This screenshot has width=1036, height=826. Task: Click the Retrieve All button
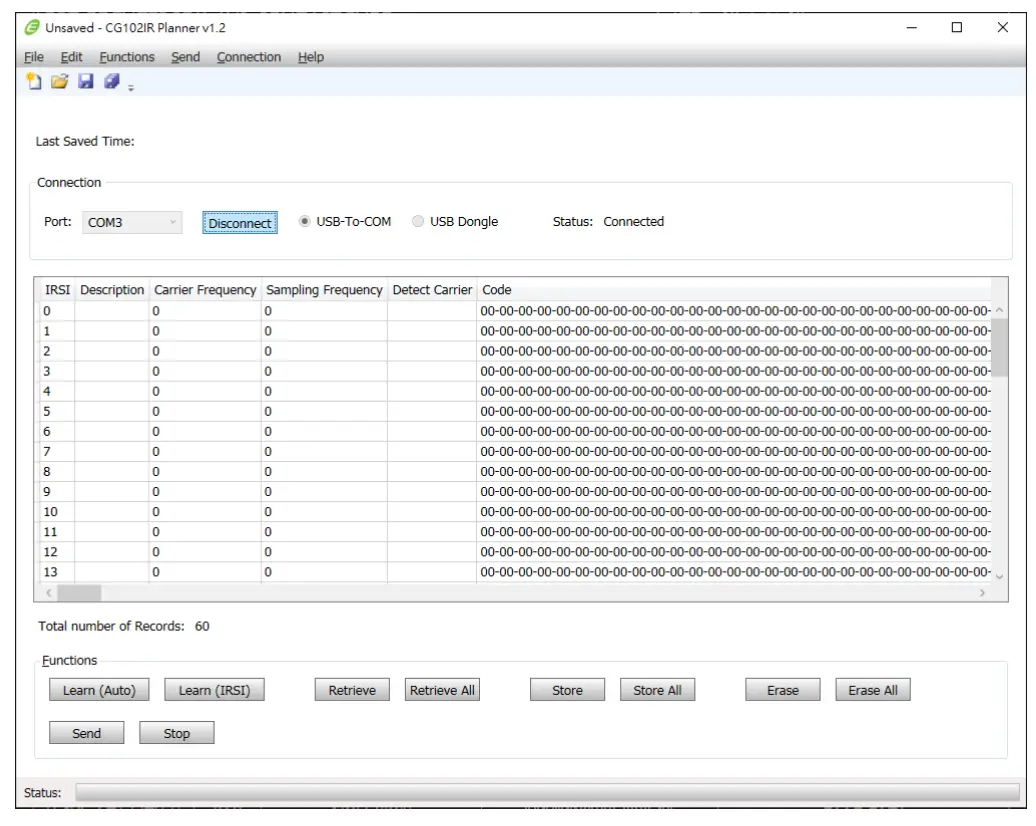coord(442,690)
